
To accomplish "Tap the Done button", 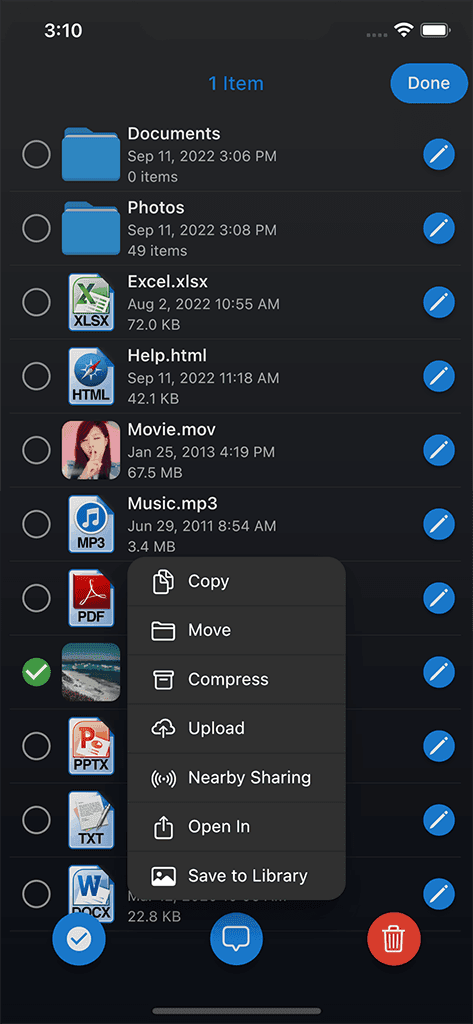I will tap(429, 83).
